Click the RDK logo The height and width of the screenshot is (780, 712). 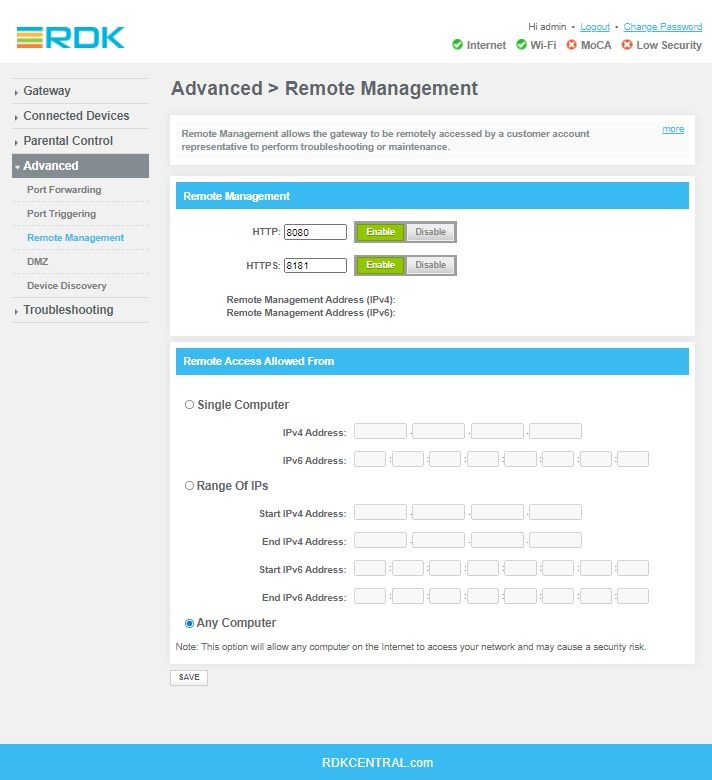tap(71, 38)
